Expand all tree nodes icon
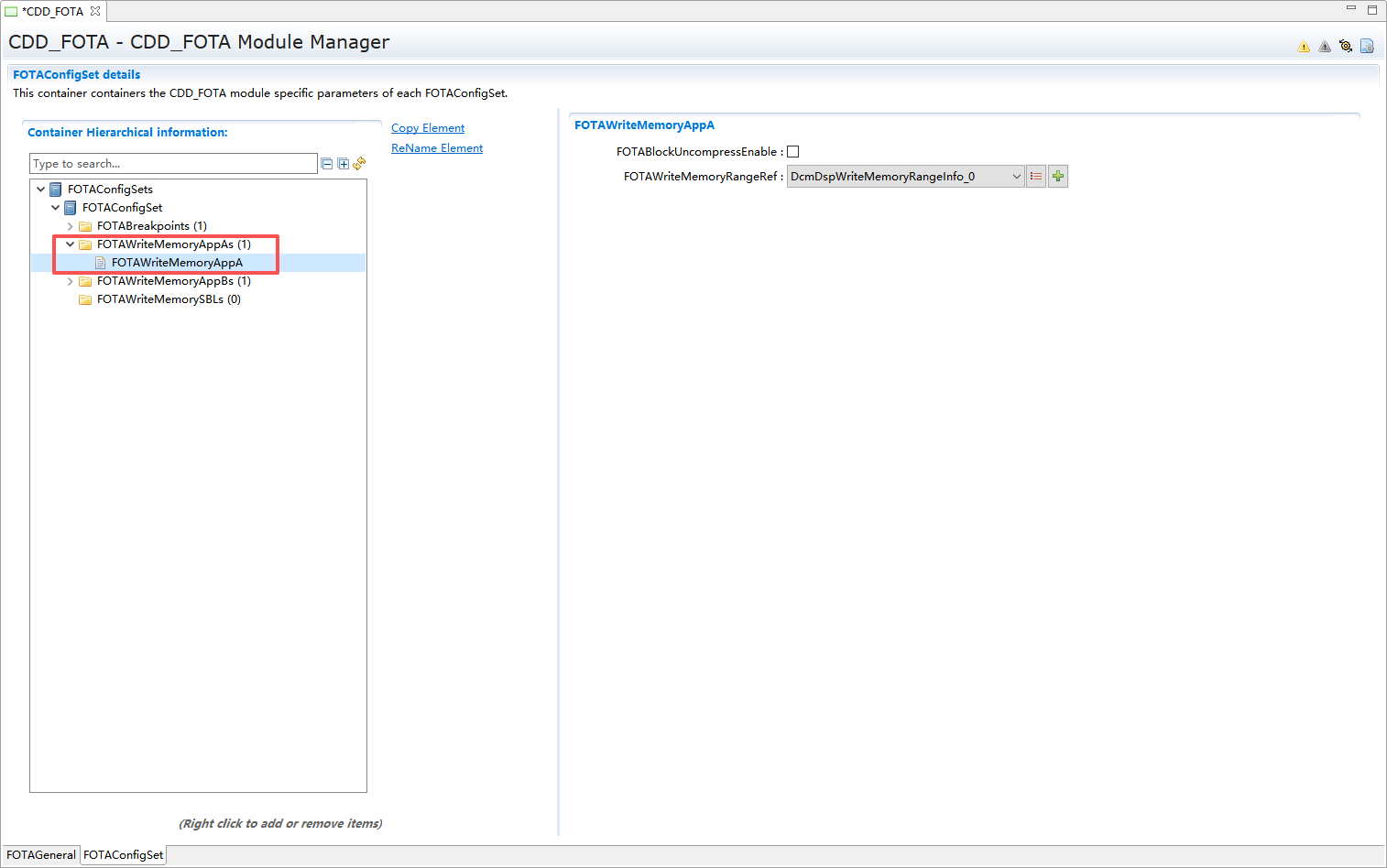Viewport: 1387px width, 868px height. 344,164
